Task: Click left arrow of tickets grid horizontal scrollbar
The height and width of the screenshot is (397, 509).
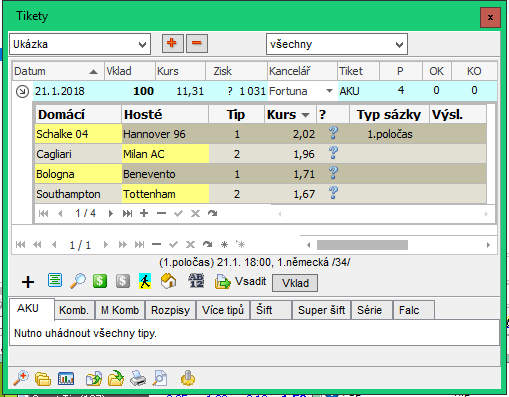Action: coord(309,245)
